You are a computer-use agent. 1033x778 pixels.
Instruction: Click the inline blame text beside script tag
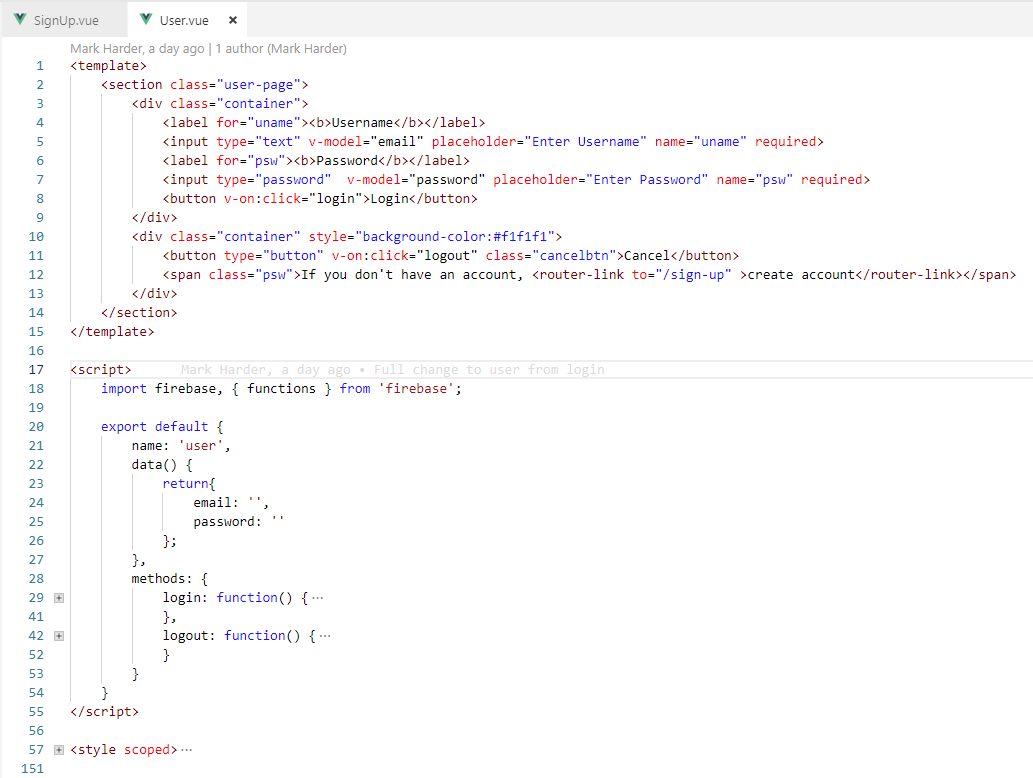coord(392,370)
